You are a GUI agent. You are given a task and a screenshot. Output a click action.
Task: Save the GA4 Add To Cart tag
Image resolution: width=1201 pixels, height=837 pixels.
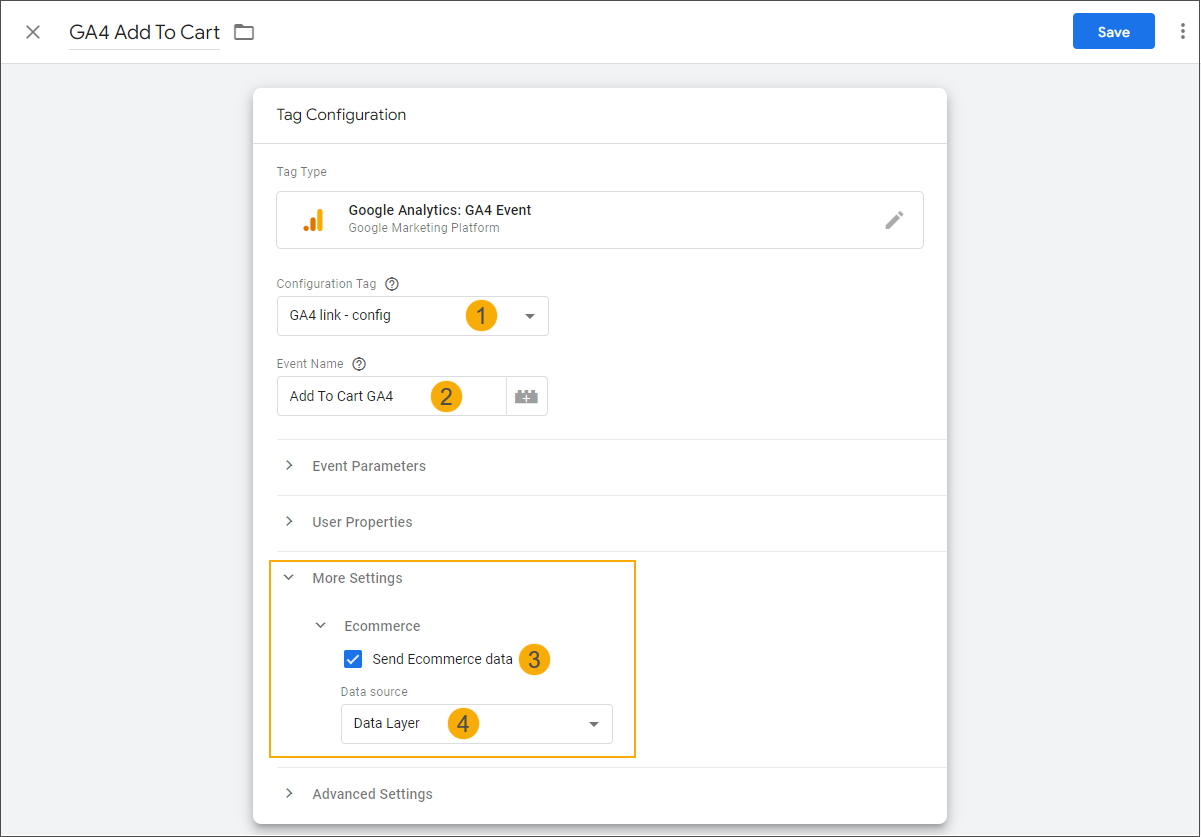coord(1113,31)
